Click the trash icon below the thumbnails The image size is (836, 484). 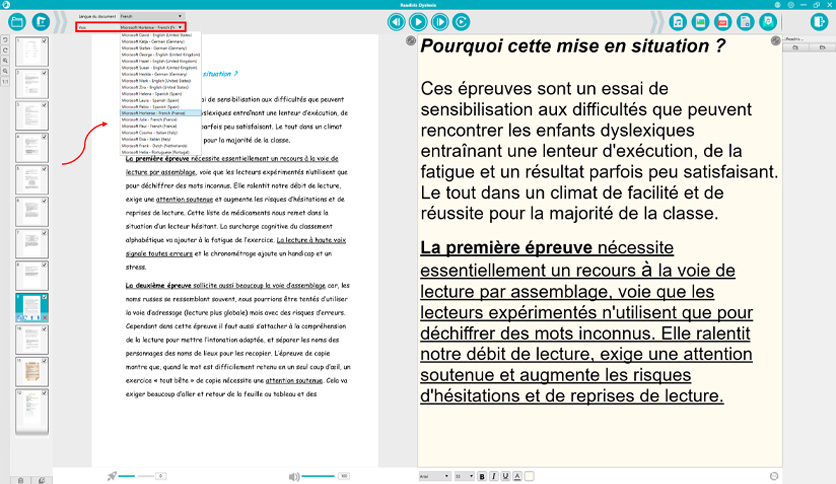[21, 480]
